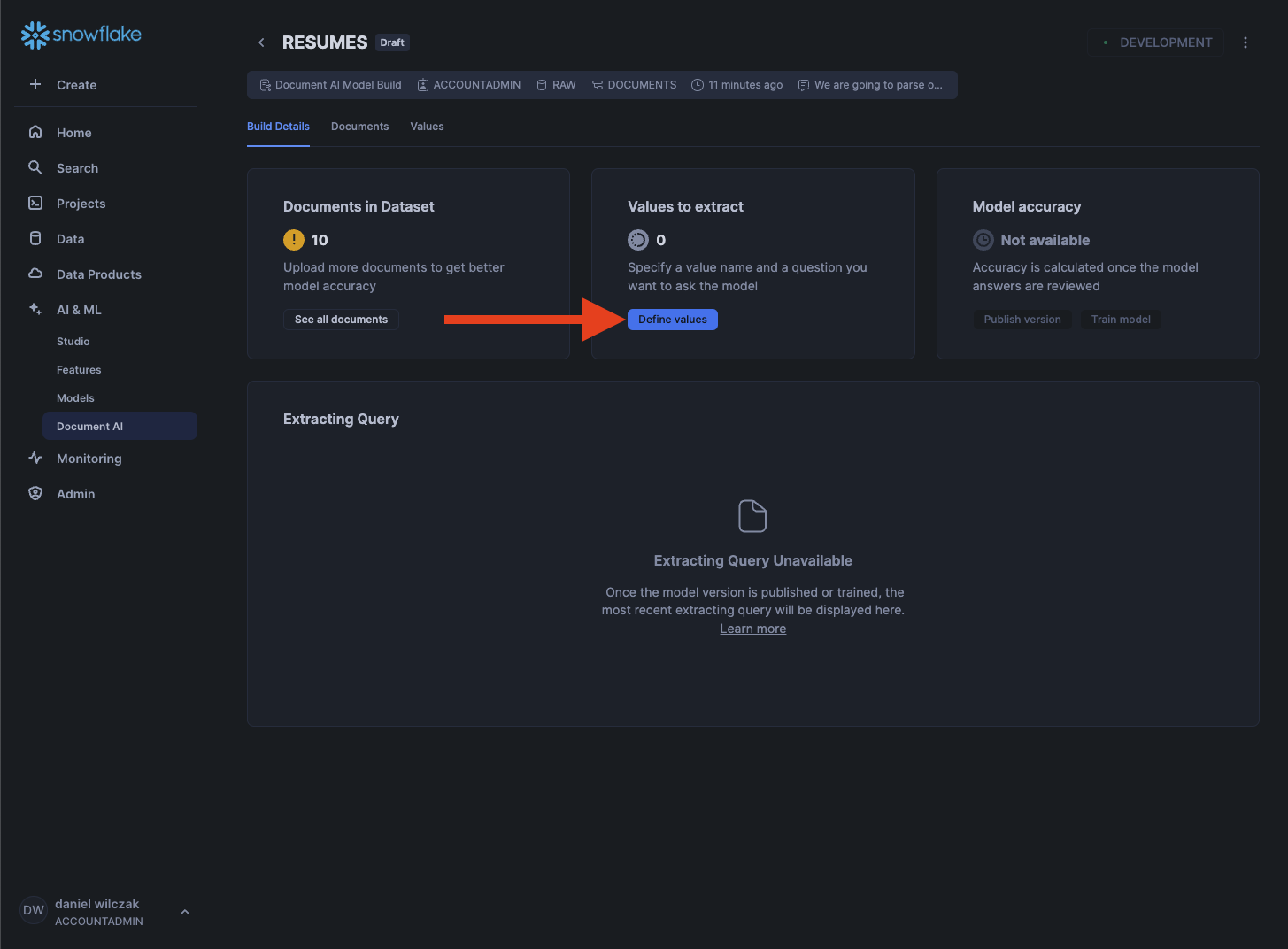Switch to the Values tab
This screenshot has width=1288, height=949.
pyautogui.click(x=427, y=127)
